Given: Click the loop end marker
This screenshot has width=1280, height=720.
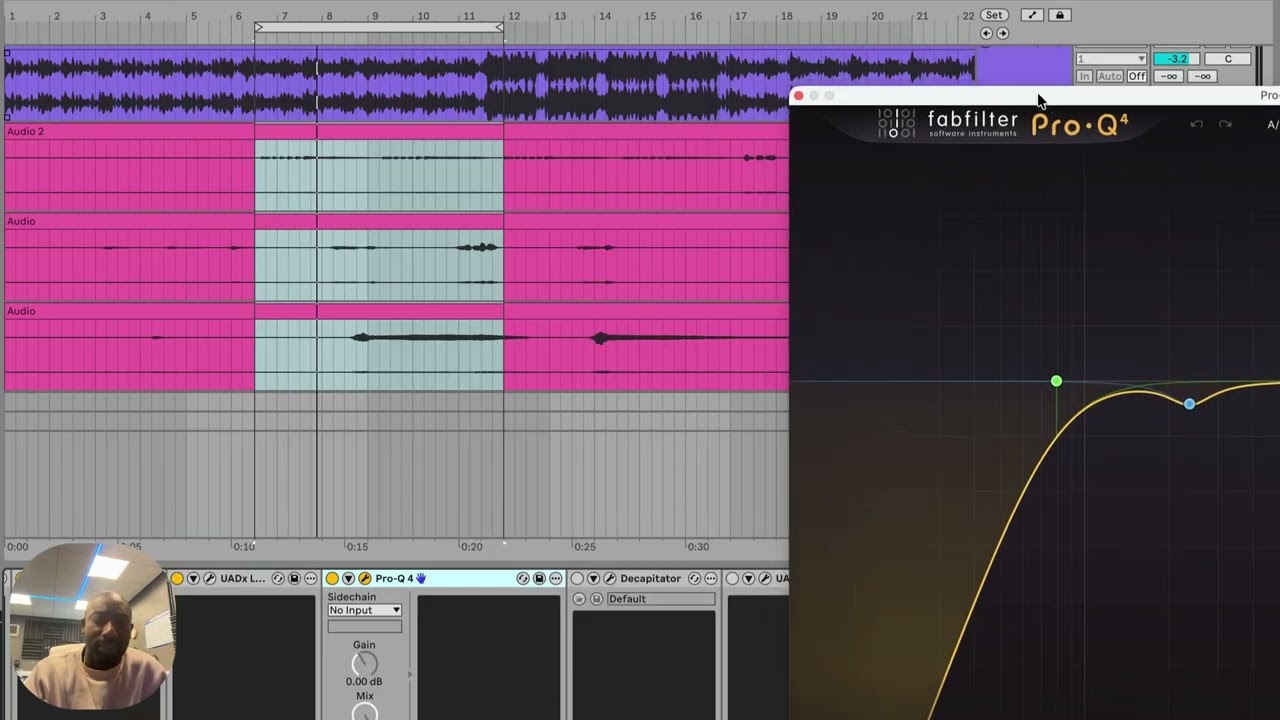Looking at the screenshot, I should pos(500,27).
